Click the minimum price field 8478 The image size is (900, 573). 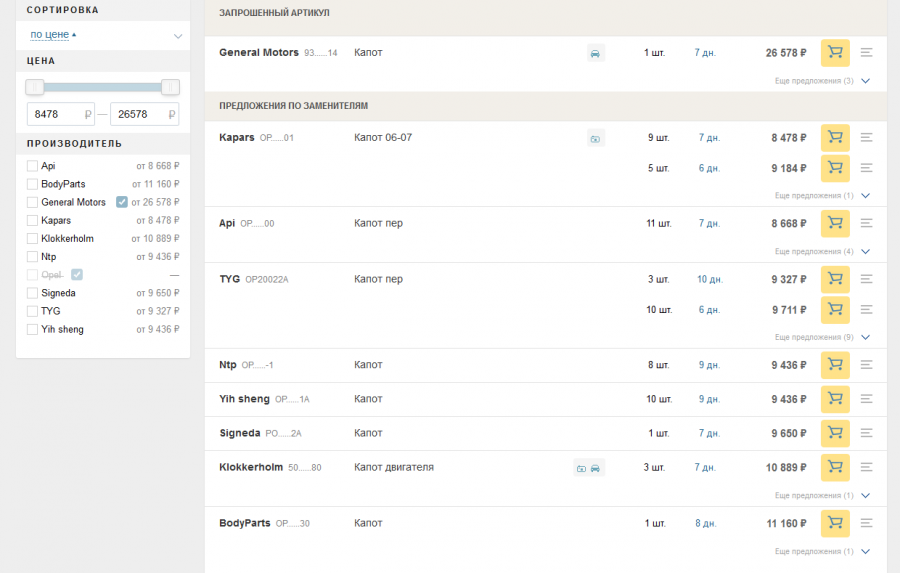pyautogui.click(x=60, y=114)
